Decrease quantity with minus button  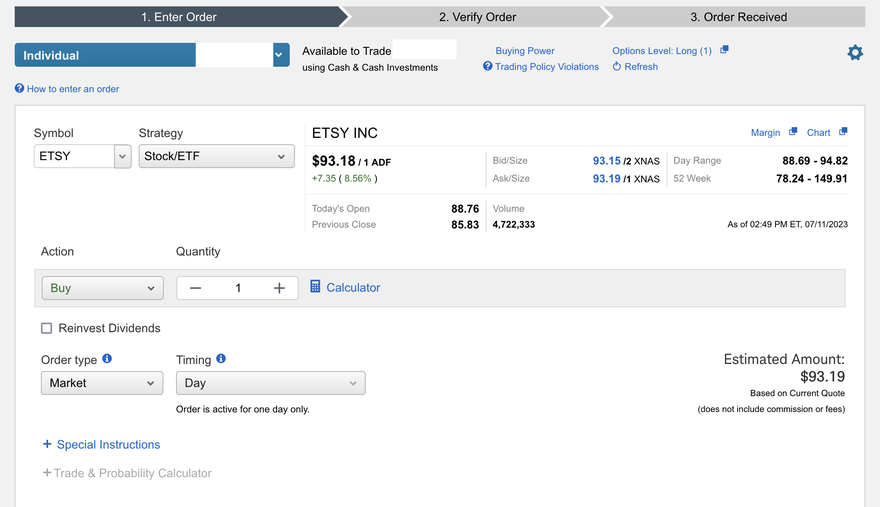tap(195, 288)
